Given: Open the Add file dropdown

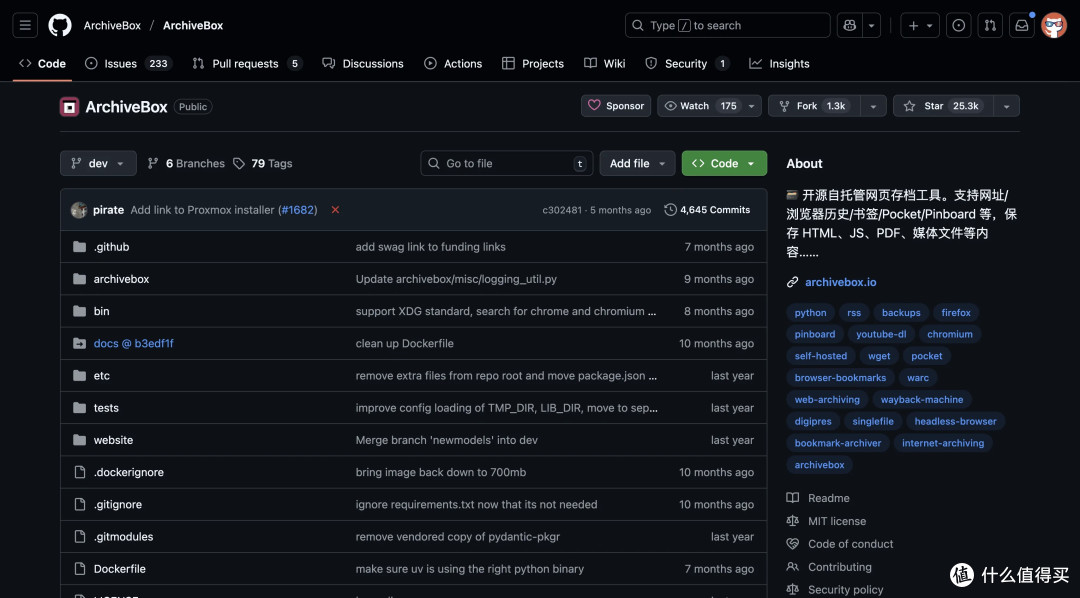Looking at the screenshot, I should pyautogui.click(x=637, y=163).
